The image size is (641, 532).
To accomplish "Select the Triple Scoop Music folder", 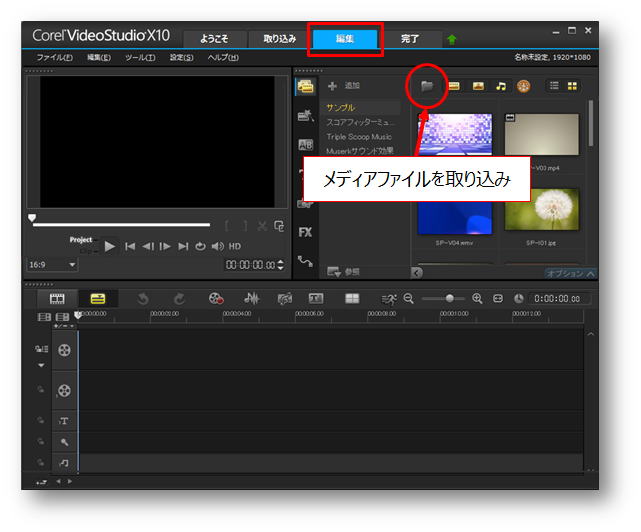I will pos(359,137).
